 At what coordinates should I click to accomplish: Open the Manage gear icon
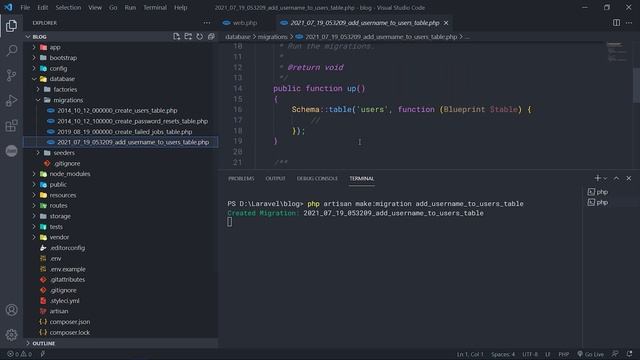[x=11, y=335]
